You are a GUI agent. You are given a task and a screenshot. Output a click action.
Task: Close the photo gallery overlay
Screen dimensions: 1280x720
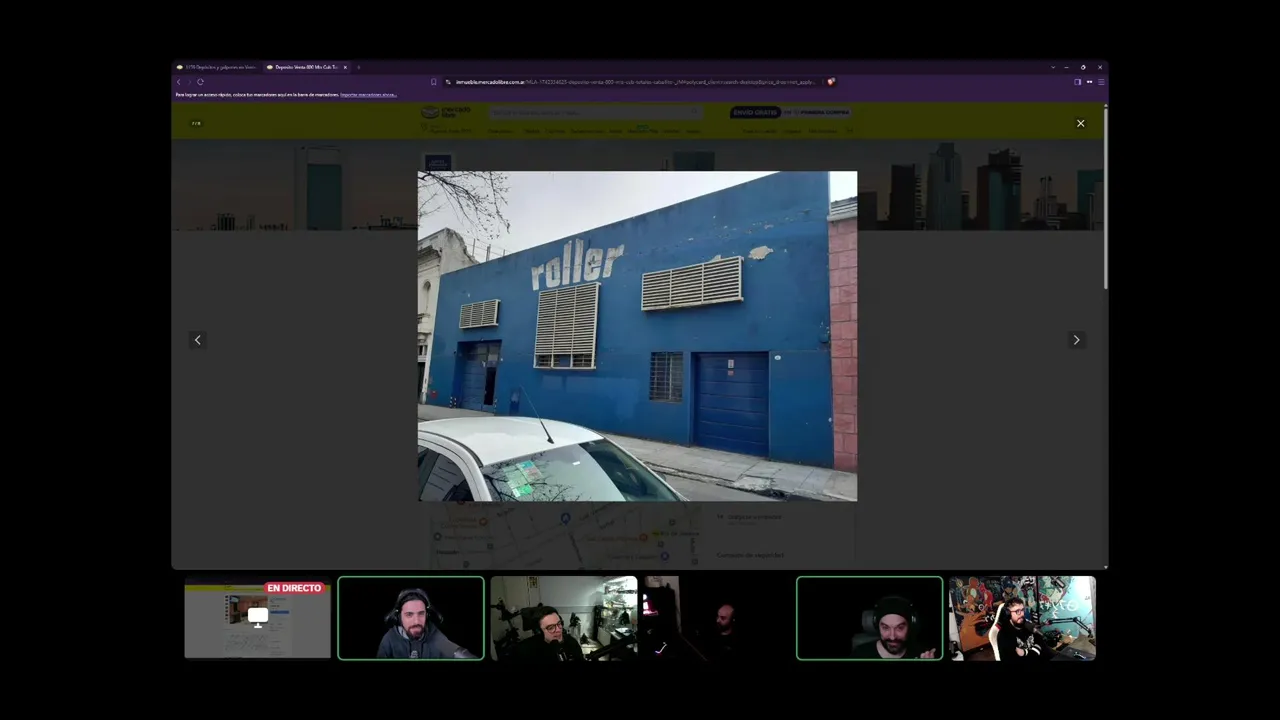(1080, 123)
